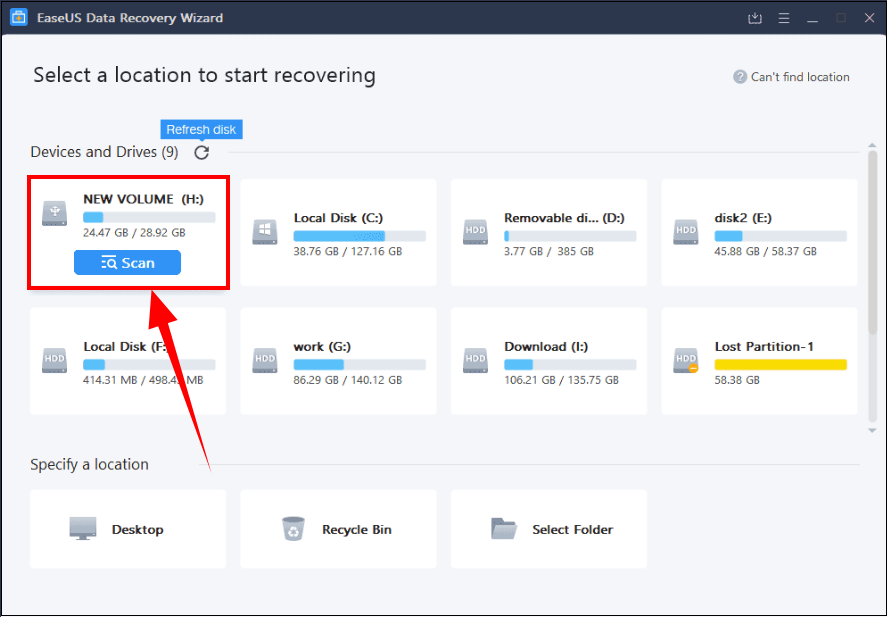
Task: Select the Removable di... (D:) HDD icon
Action: (475, 232)
